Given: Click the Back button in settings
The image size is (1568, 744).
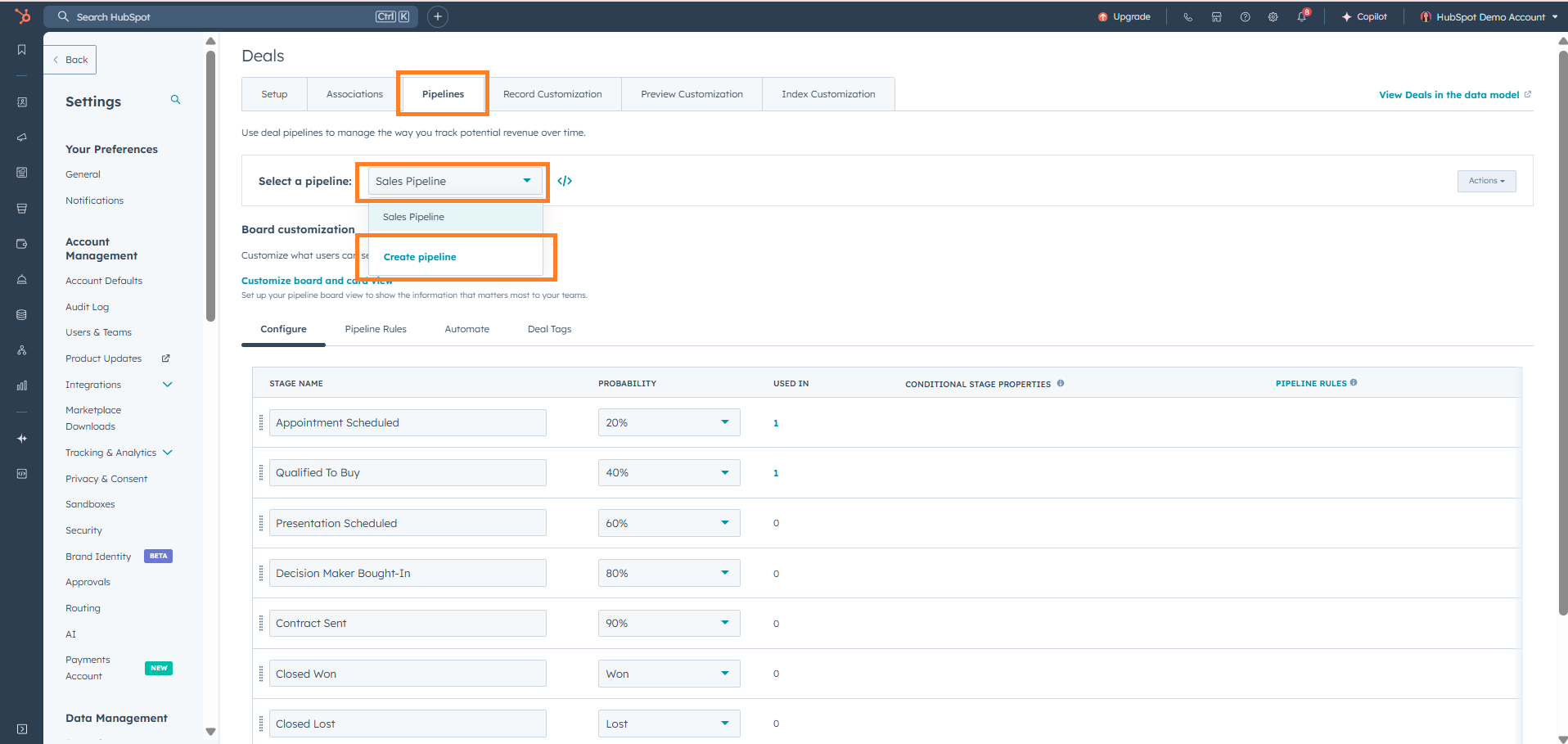Looking at the screenshot, I should click(70, 60).
